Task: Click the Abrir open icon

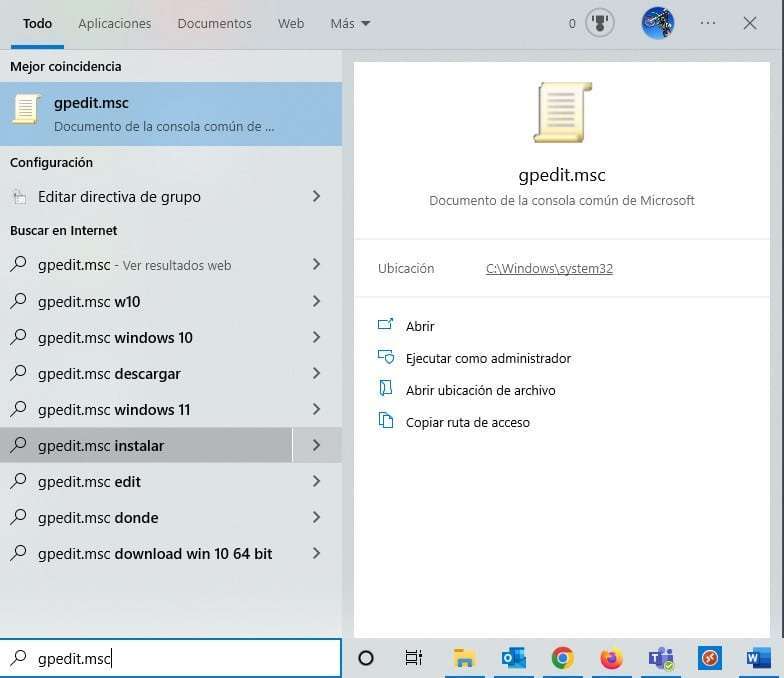Action: coord(386,325)
